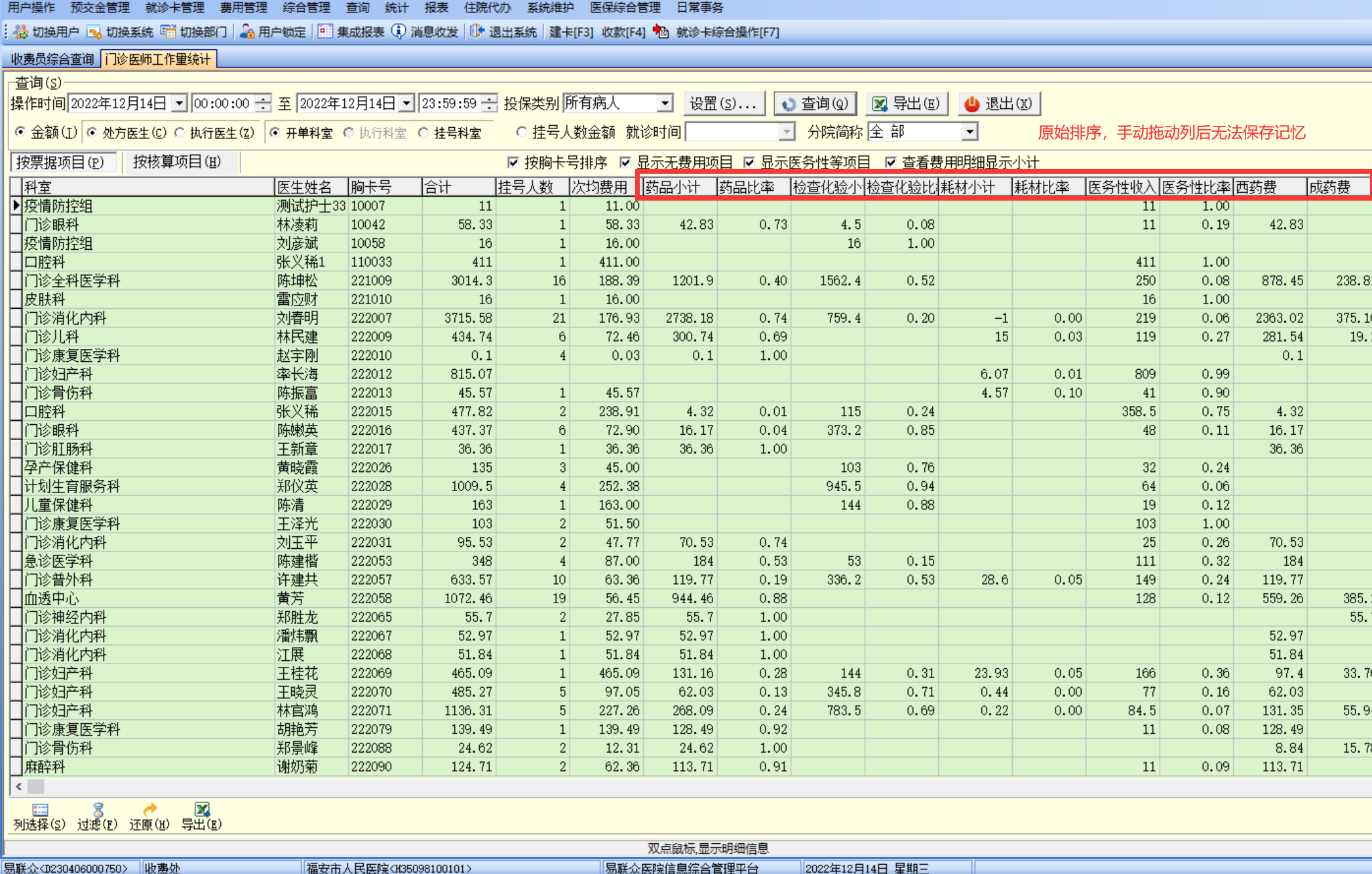Click the 查询 query button
Screen dimensions: 1372x874
[815, 103]
